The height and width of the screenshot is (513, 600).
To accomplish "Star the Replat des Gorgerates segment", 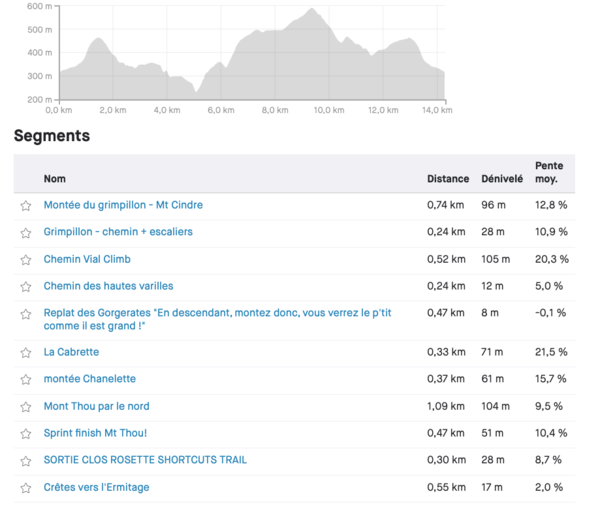I will click(26, 314).
